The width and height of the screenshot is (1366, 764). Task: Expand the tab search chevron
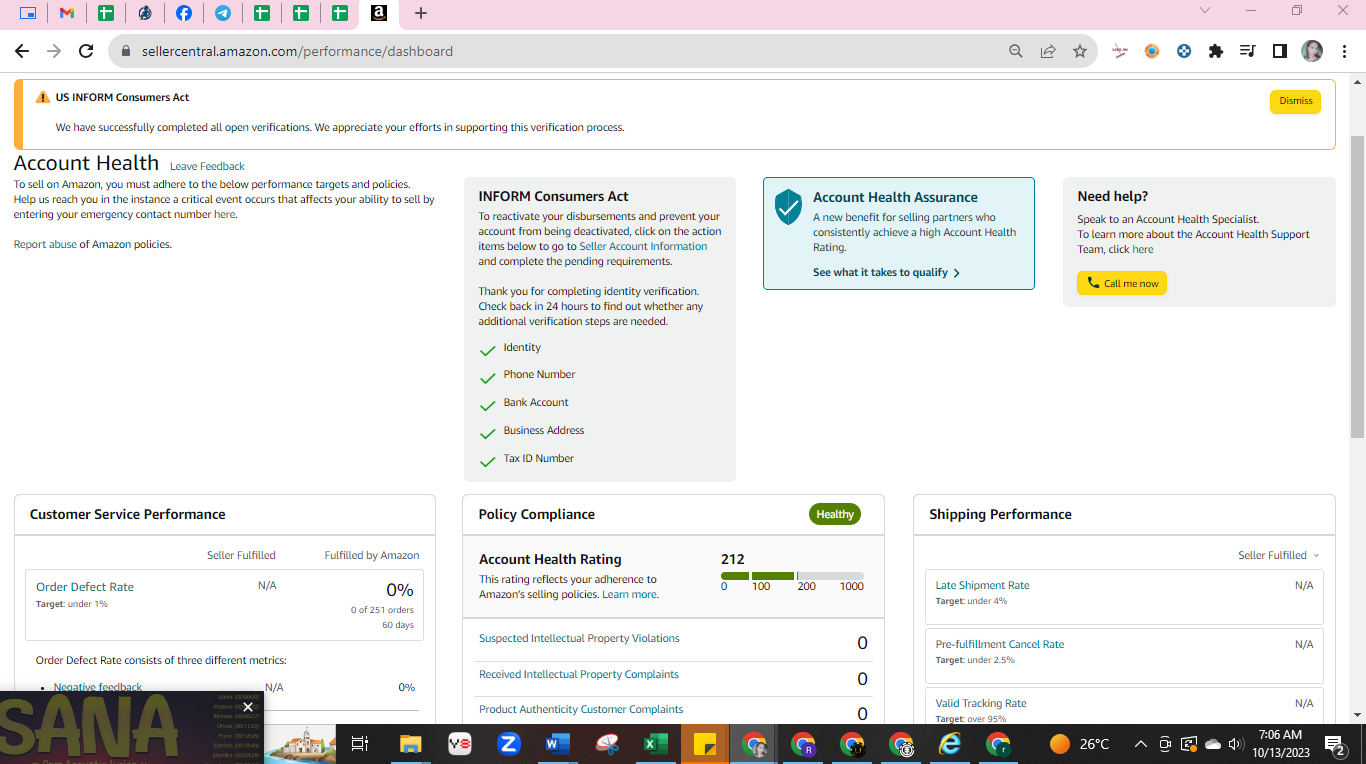point(1205,11)
